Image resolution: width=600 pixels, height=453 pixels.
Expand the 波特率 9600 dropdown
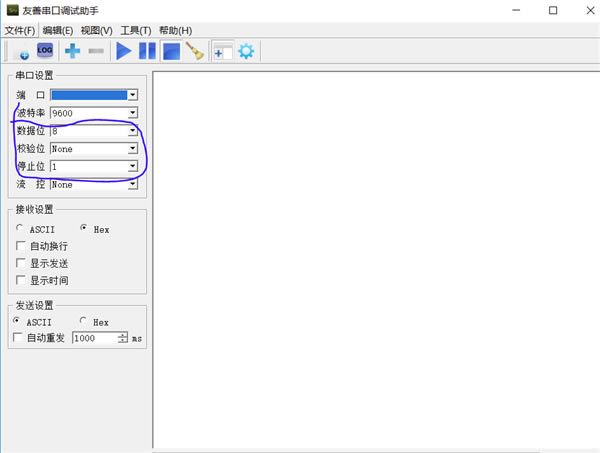132,113
